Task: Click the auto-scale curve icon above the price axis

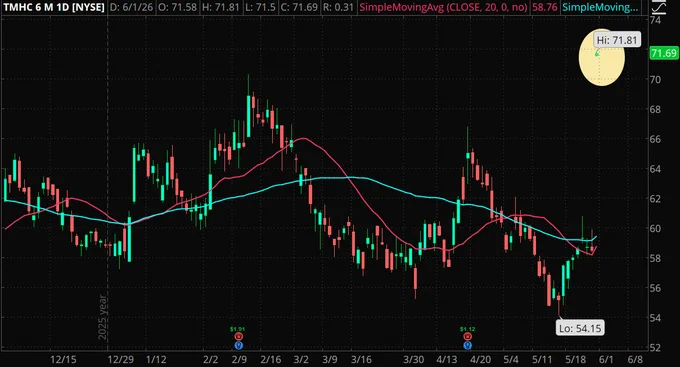Action: pyautogui.click(x=659, y=7)
